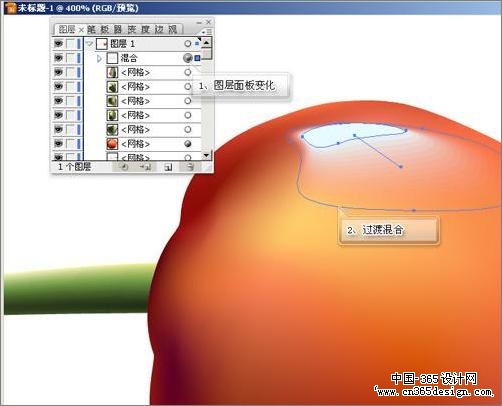Click scroll-up arrow of layers panel
Viewport: 502px width, 406px height.
[x=206, y=43]
